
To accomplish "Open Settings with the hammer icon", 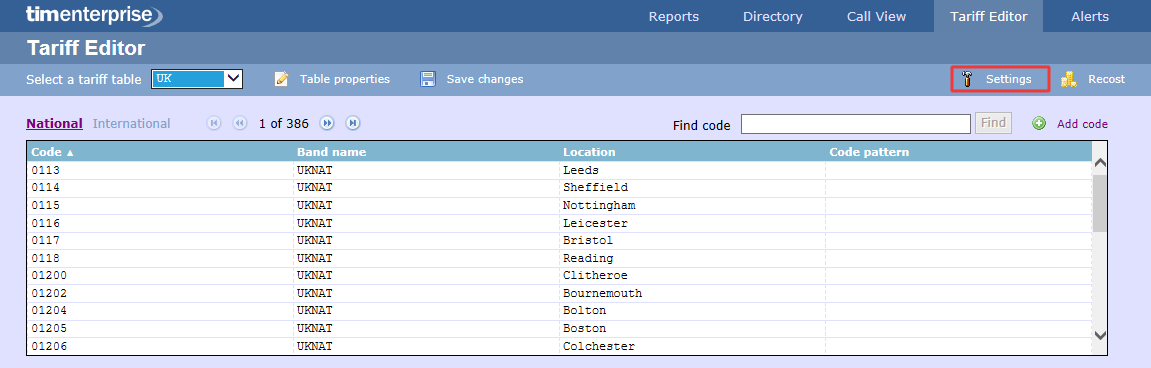I will coord(967,79).
